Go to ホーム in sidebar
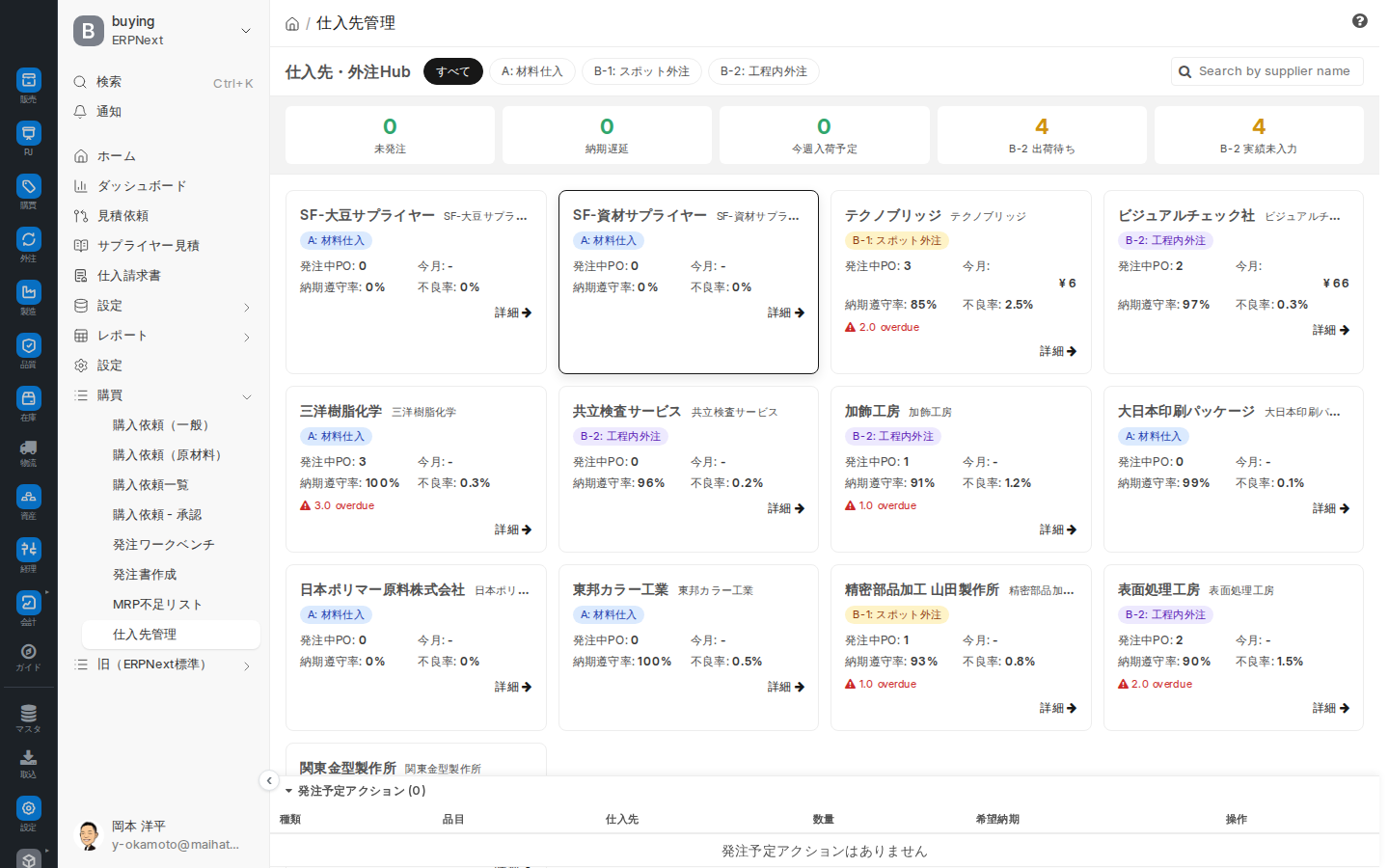The image size is (1389, 868). 164,156
